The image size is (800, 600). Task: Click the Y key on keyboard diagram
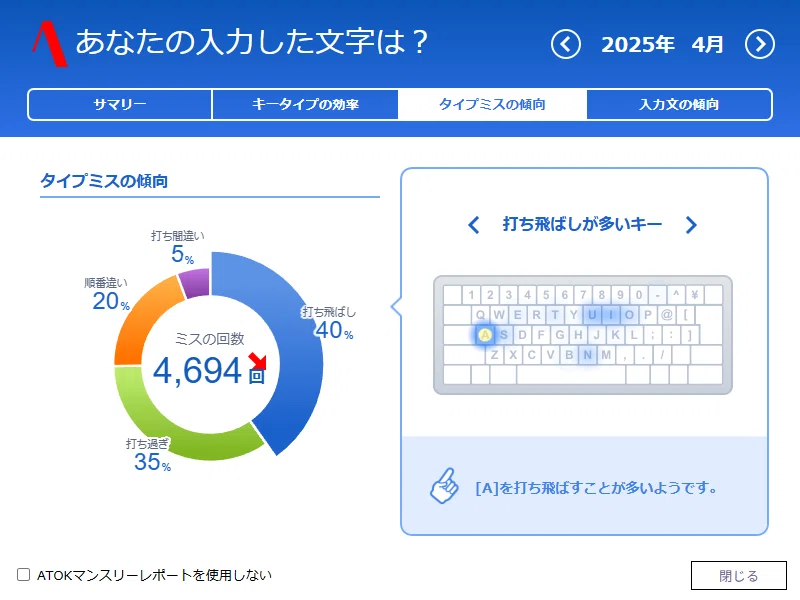tap(573, 315)
